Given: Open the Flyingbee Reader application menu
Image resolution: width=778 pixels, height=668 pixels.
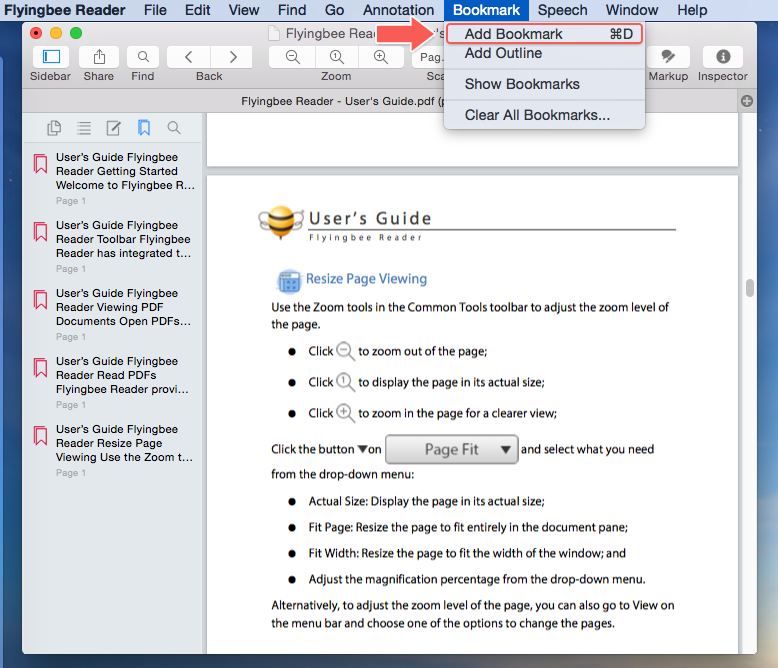Looking at the screenshot, I should point(65,10).
